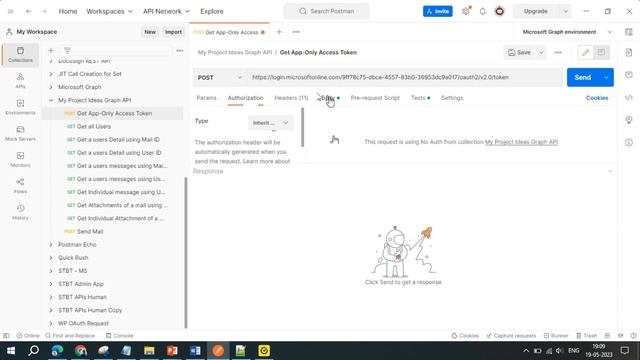Screen dimensions: 640x360
Task: Open the POST method dropdown
Action: 220,78
